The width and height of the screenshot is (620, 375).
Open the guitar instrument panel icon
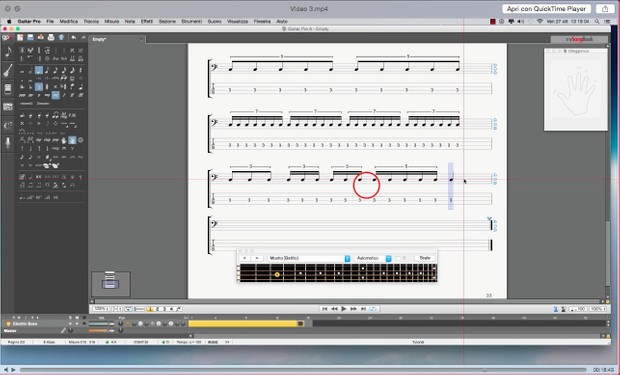point(8,70)
